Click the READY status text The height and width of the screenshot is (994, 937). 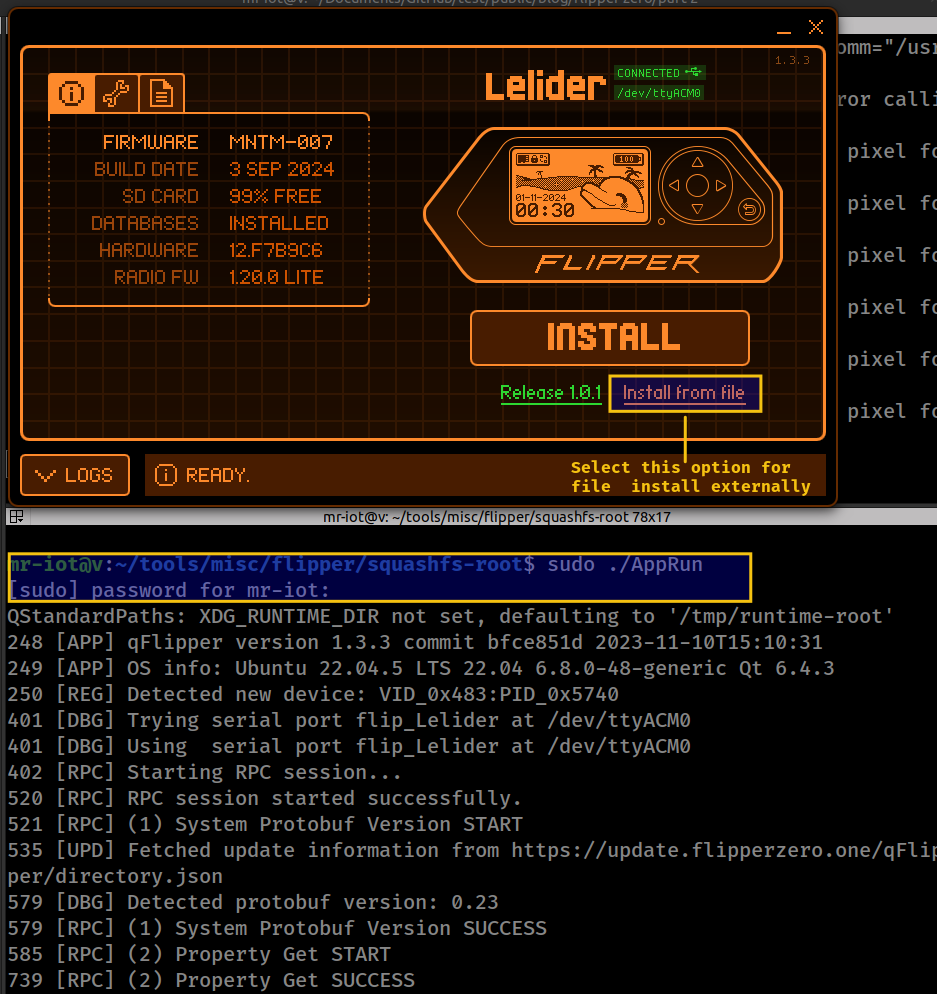click(217, 475)
